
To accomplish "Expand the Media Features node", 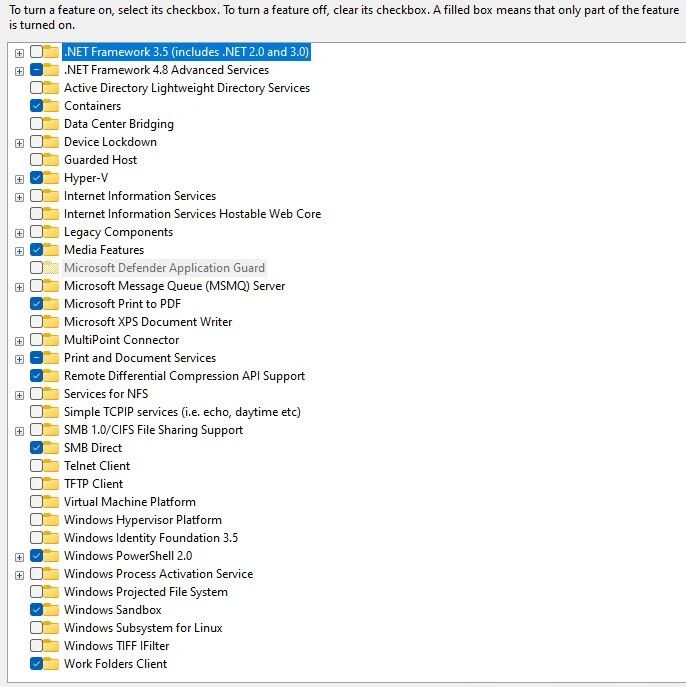I will click(19, 251).
